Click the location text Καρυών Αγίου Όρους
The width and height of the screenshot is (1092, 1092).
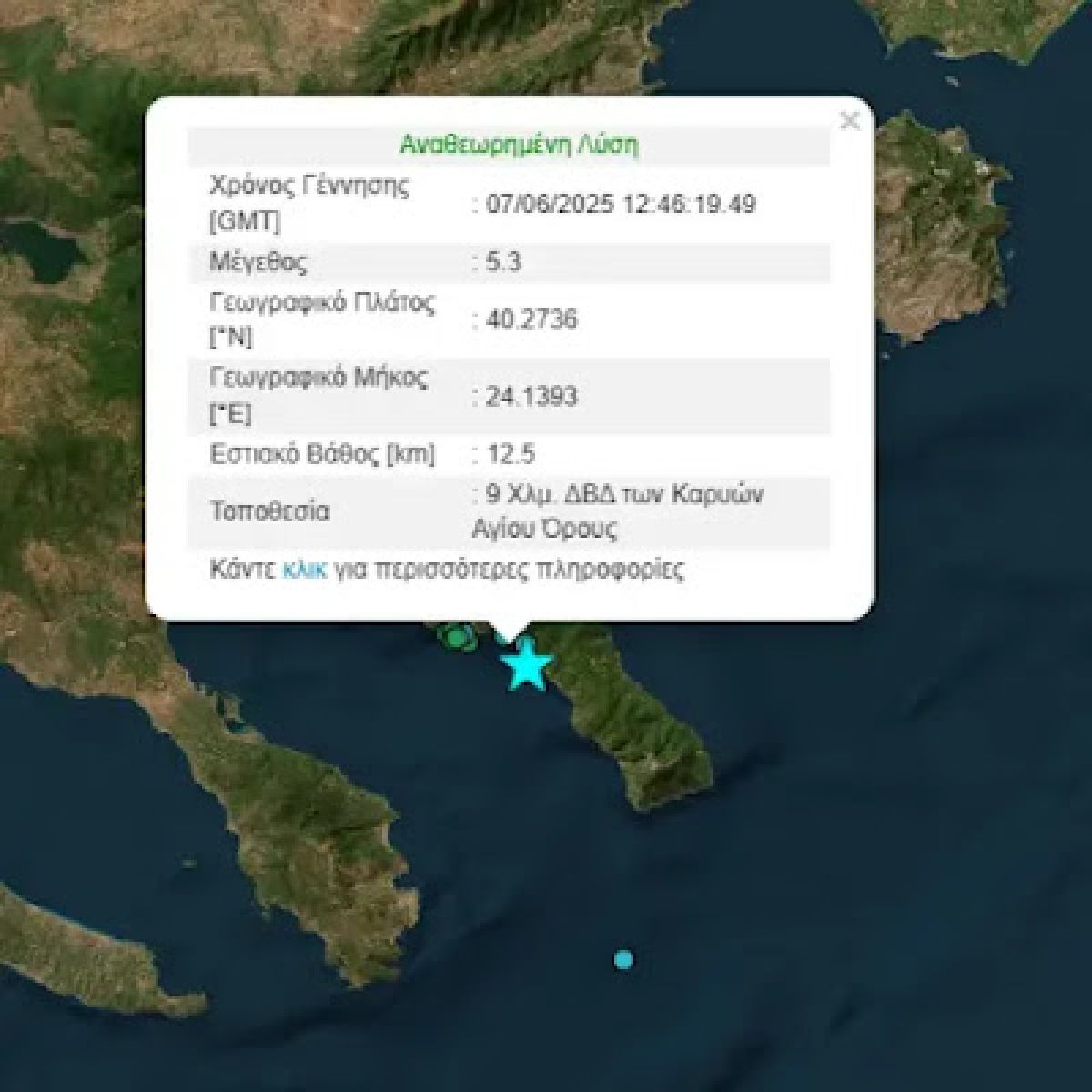[x=619, y=511]
